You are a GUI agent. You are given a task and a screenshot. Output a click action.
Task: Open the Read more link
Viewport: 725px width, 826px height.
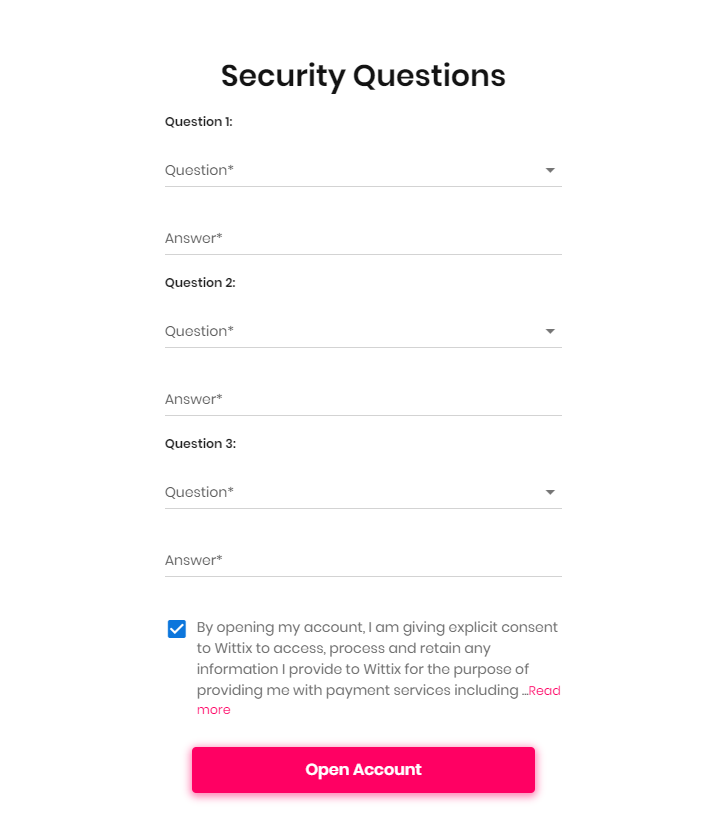(544, 691)
